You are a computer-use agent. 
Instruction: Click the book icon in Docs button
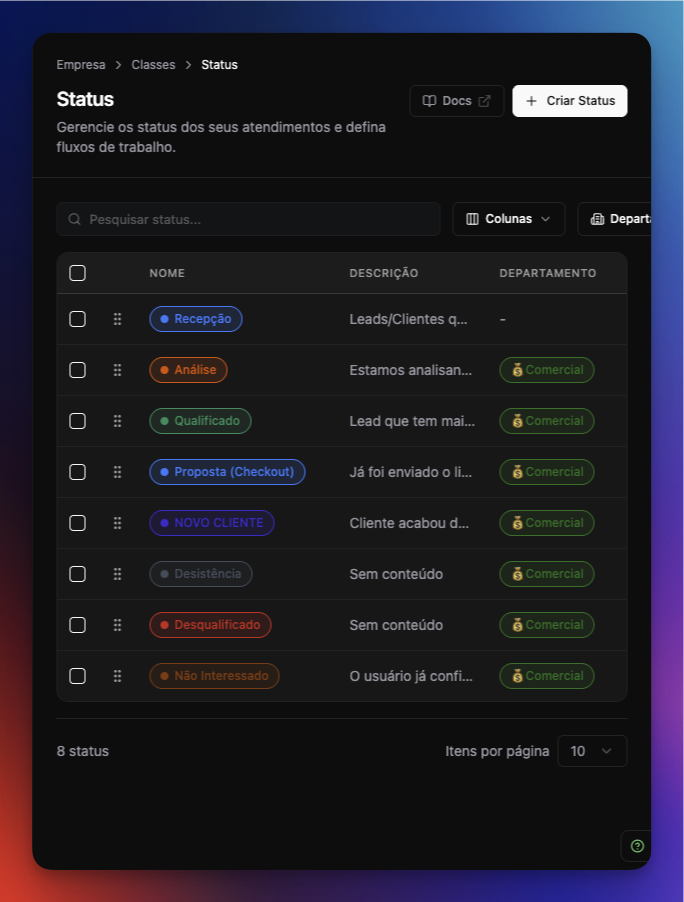point(429,101)
